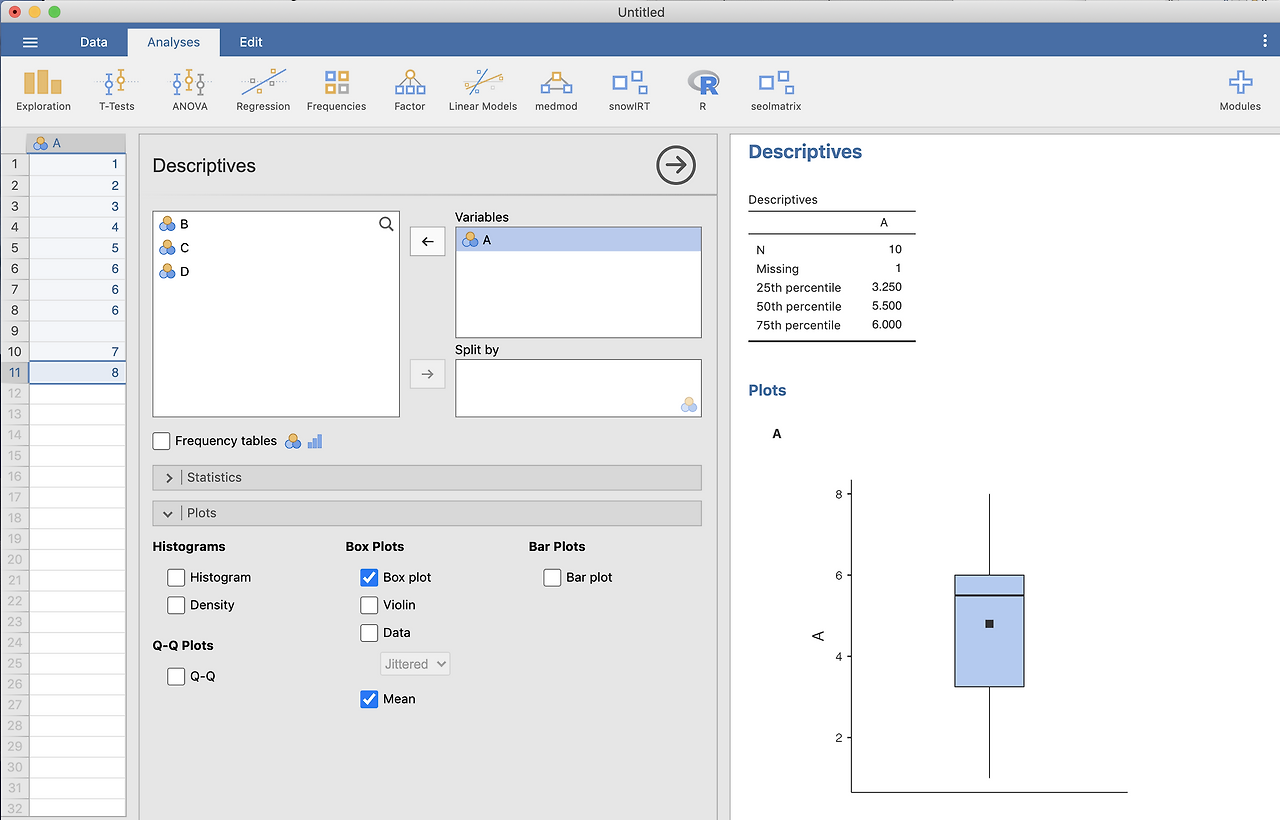Move variable A back with left arrow
The height and width of the screenshot is (820, 1280).
428,241
